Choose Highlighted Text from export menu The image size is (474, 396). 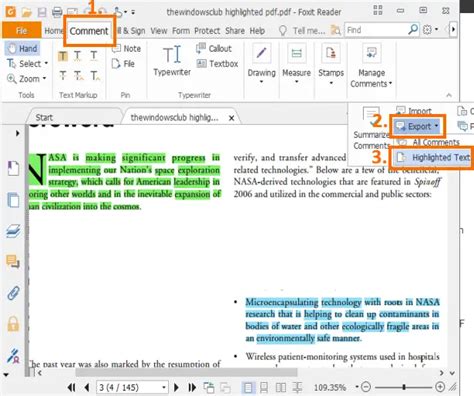[x=433, y=157]
